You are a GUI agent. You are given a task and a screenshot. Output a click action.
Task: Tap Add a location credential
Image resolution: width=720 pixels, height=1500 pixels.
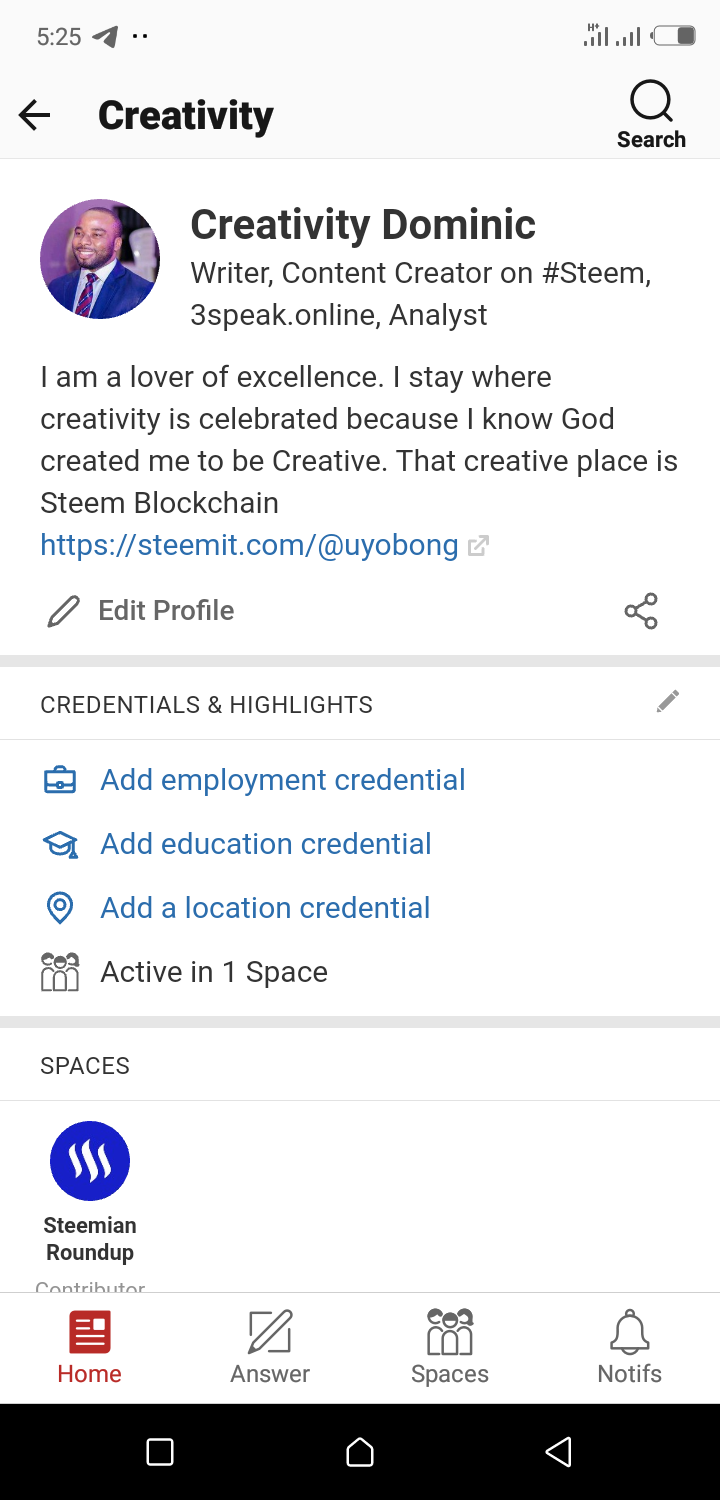pyautogui.click(x=265, y=908)
